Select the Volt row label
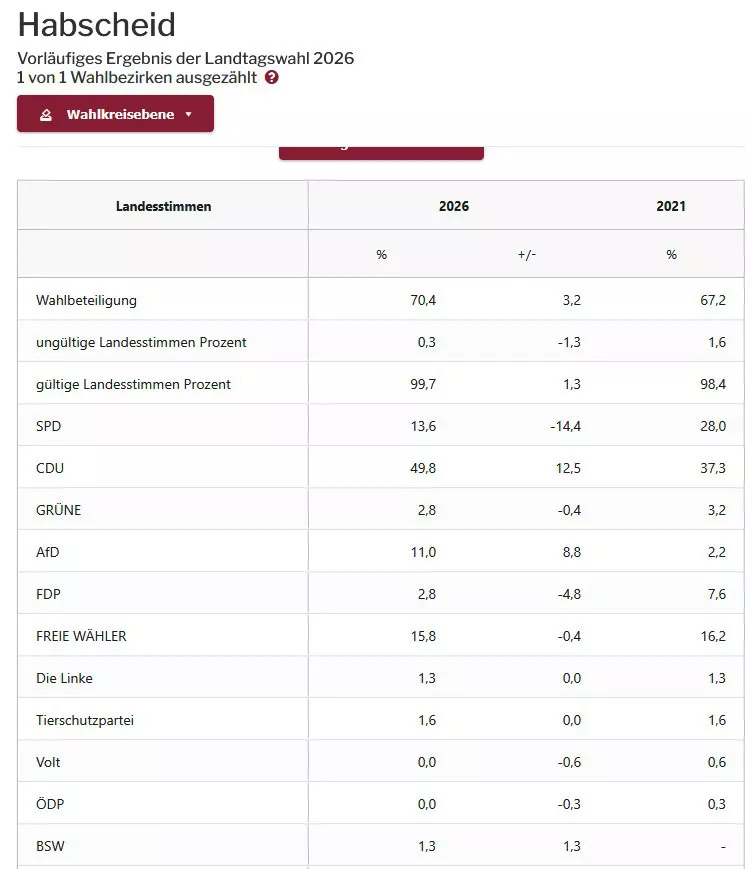 48,762
